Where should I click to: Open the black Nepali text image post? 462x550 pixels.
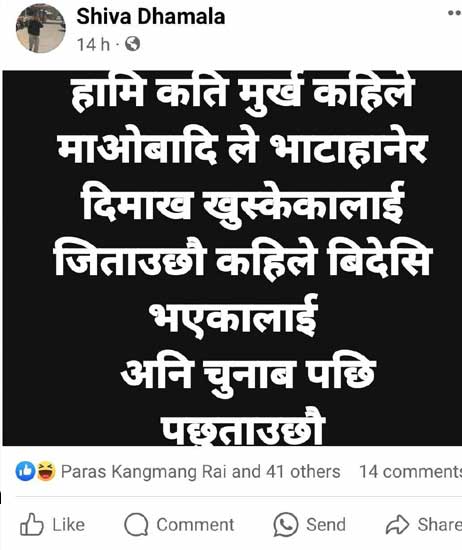click(232, 258)
